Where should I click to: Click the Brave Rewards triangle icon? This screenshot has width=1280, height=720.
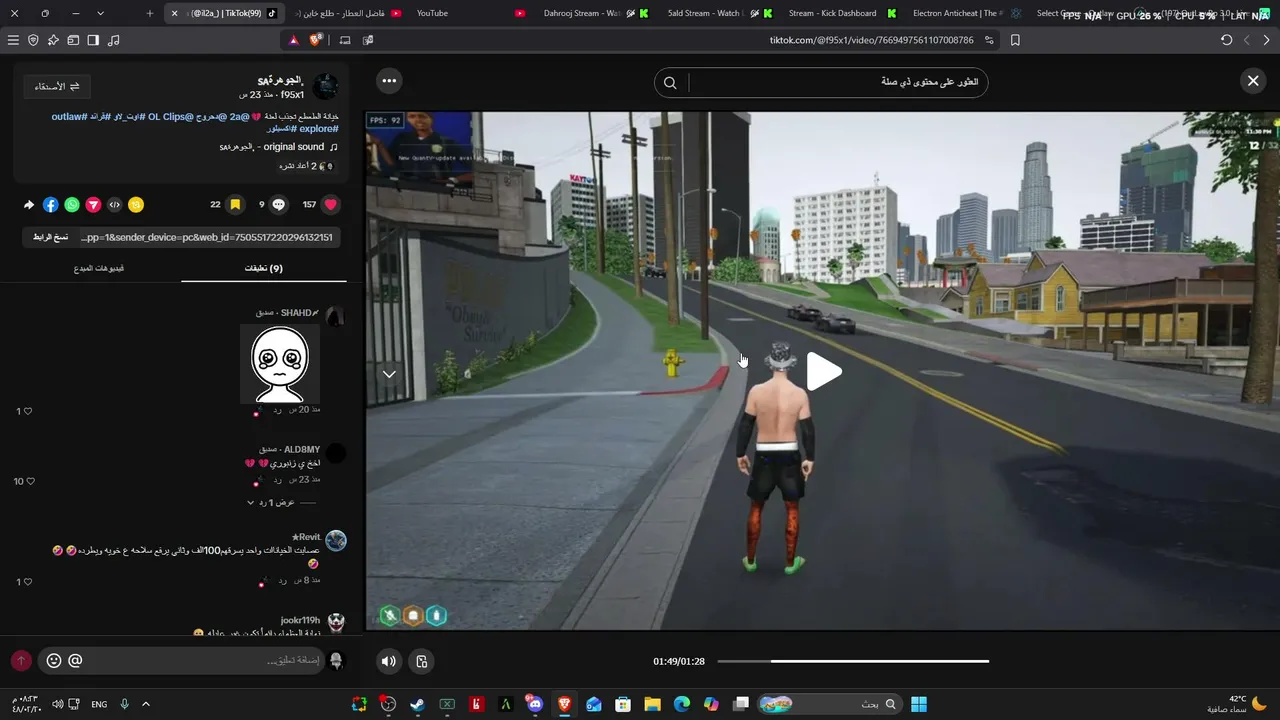[x=294, y=40]
